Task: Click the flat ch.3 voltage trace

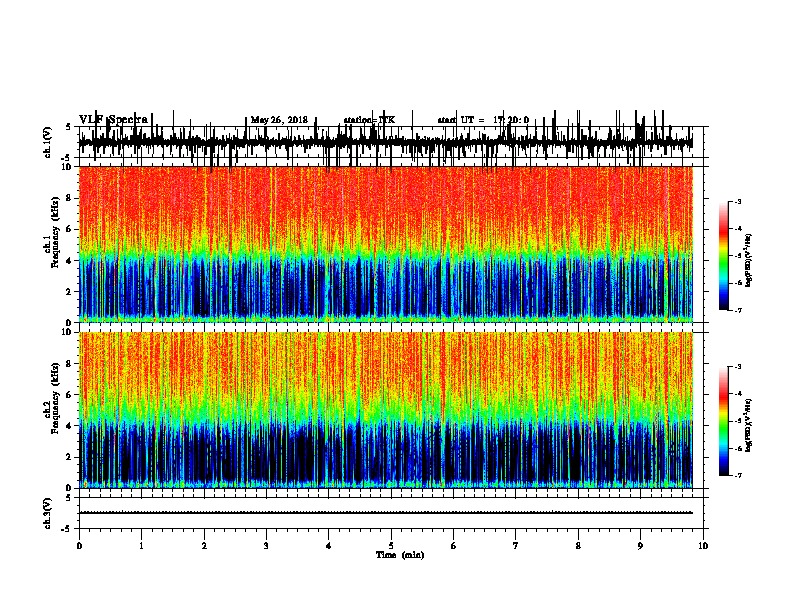Action: [x=385, y=513]
